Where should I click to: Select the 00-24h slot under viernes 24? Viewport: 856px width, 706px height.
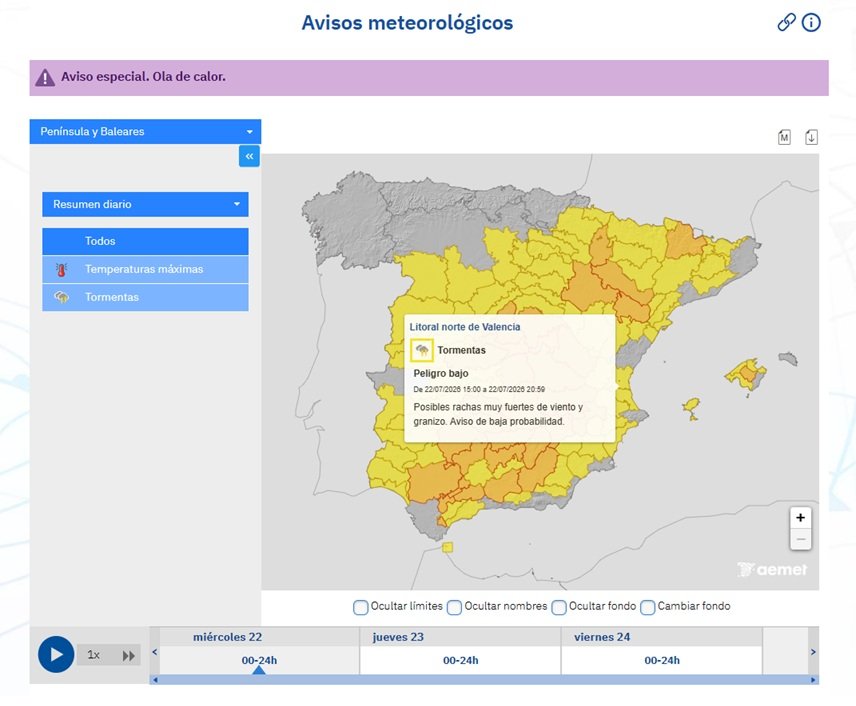point(662,660)
